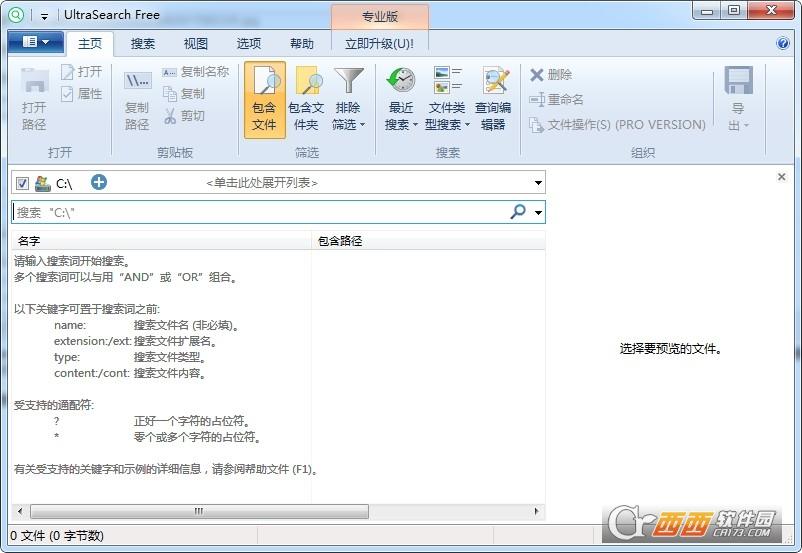The image size is (802, 553).
Task: Click the 0 文件 (0 字节数) status text
Action: click(57, 536)
